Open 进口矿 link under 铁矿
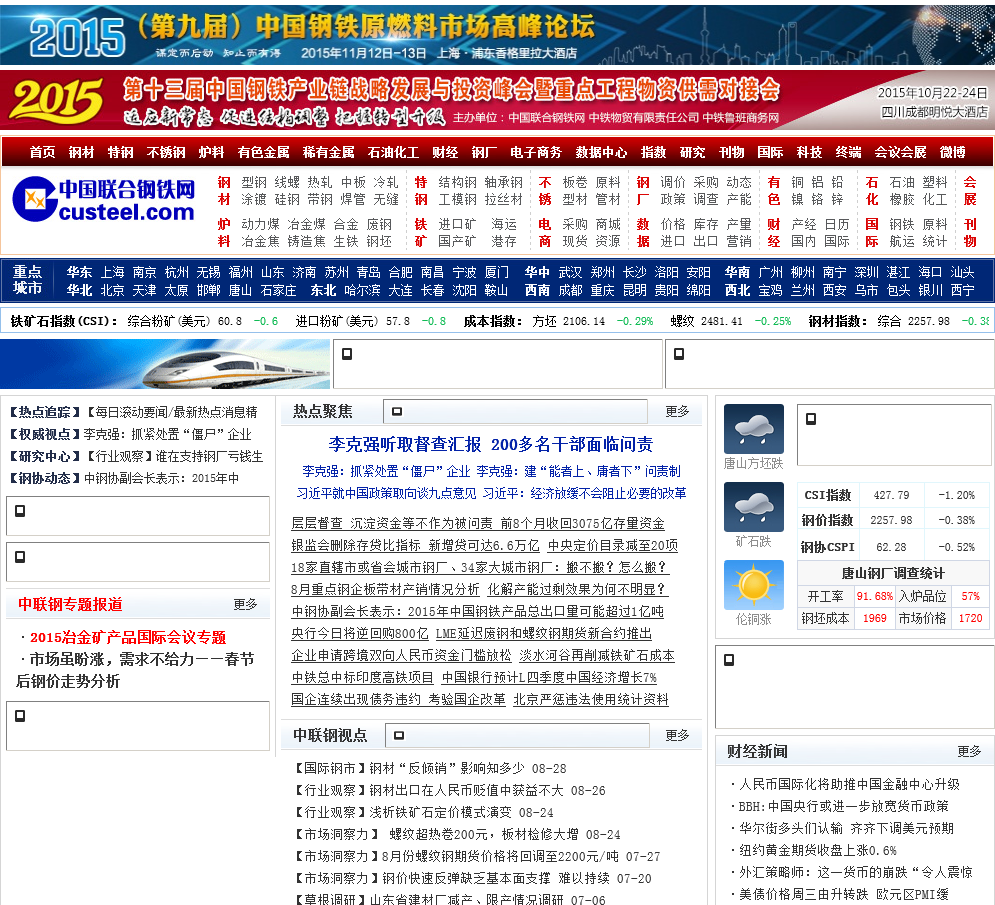Screen dimensions: 995x905 [x=457, y=224]
